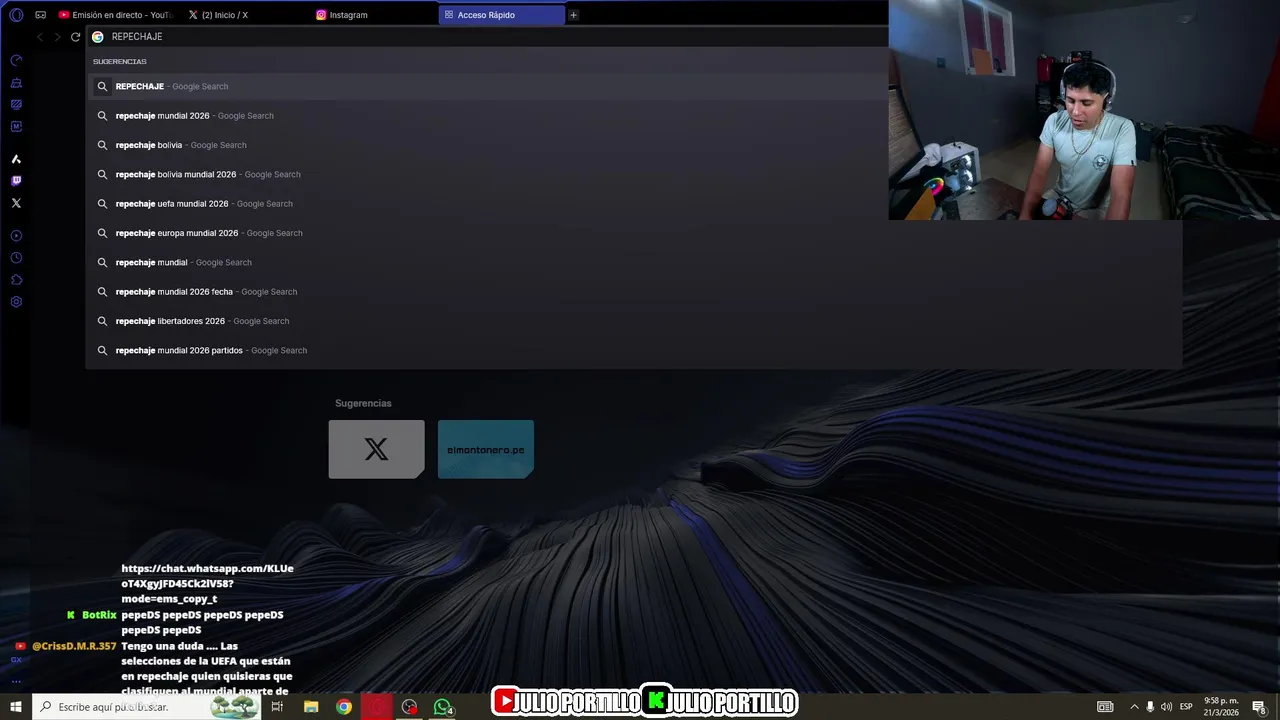1280x720 pixels.
Task: Switch to the Inicio / X tab
Action: coord(244,15)
